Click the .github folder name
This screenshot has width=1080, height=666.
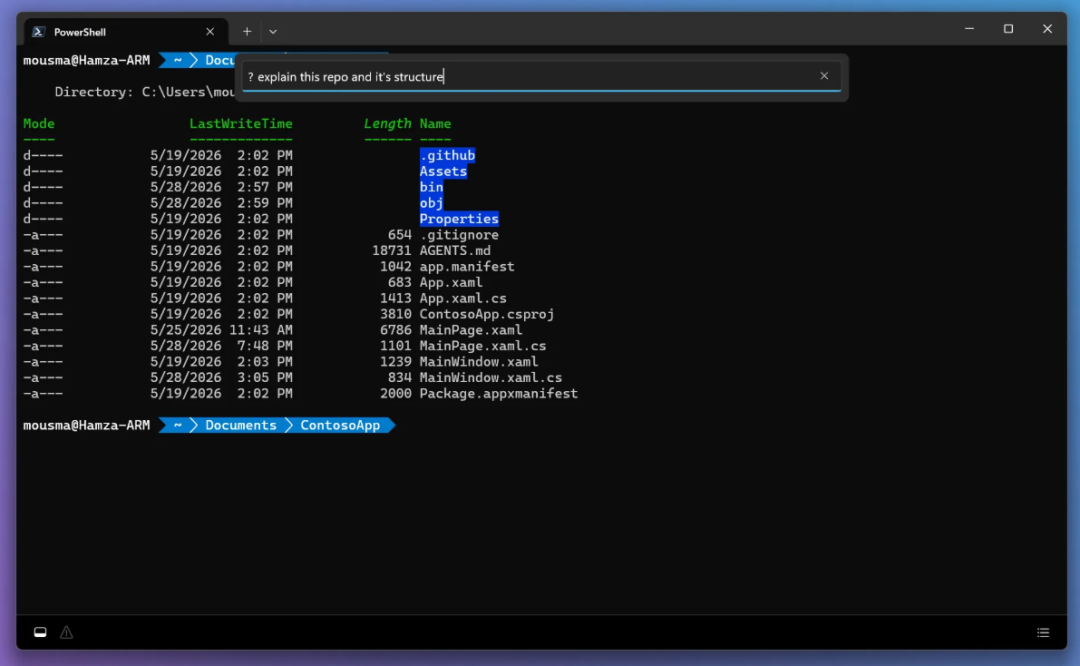447,155
